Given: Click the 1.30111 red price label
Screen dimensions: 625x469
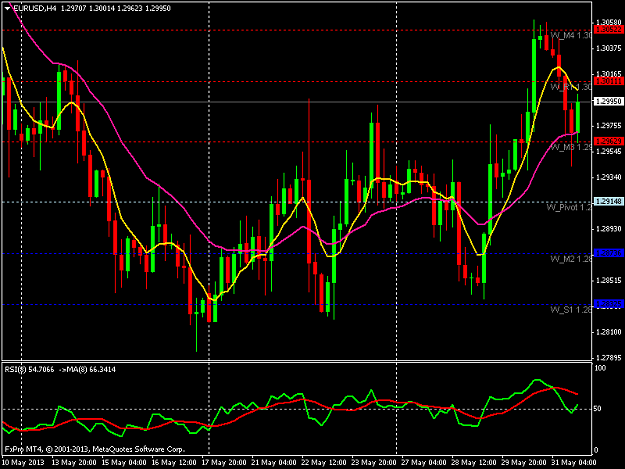Looking at the screenshot, I should 608,81.
